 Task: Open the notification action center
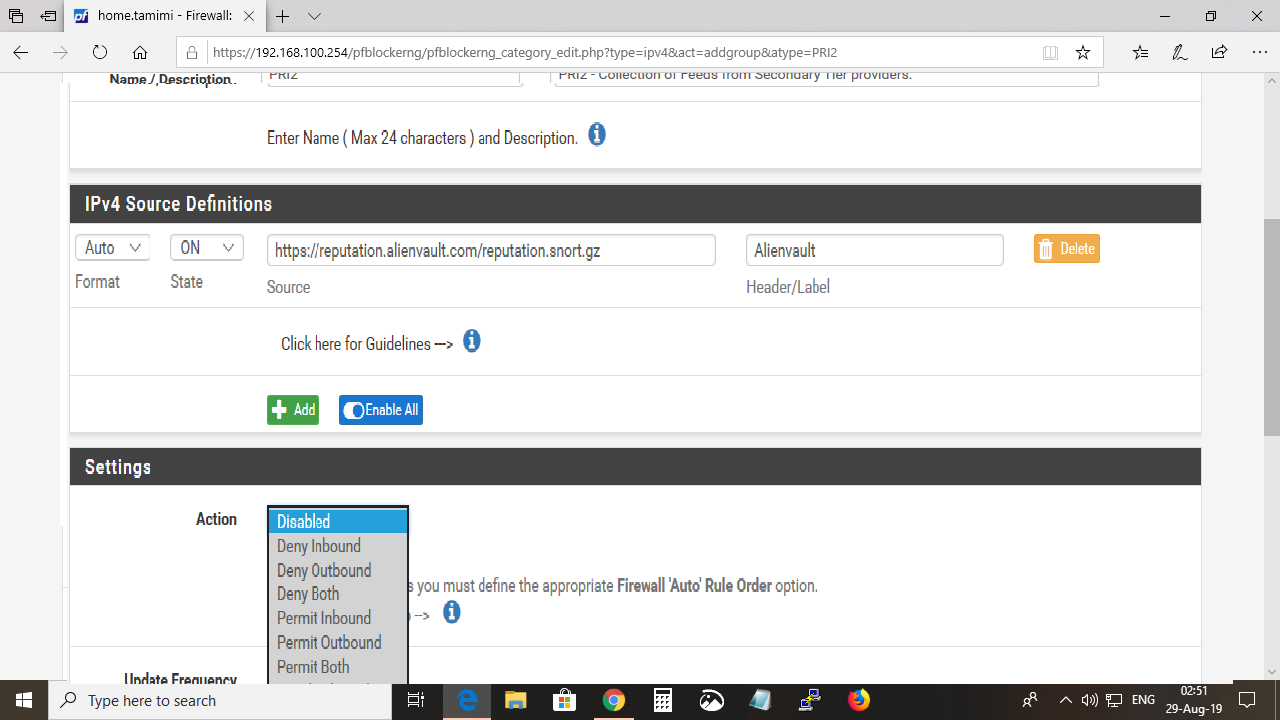tap(1246, 700)
